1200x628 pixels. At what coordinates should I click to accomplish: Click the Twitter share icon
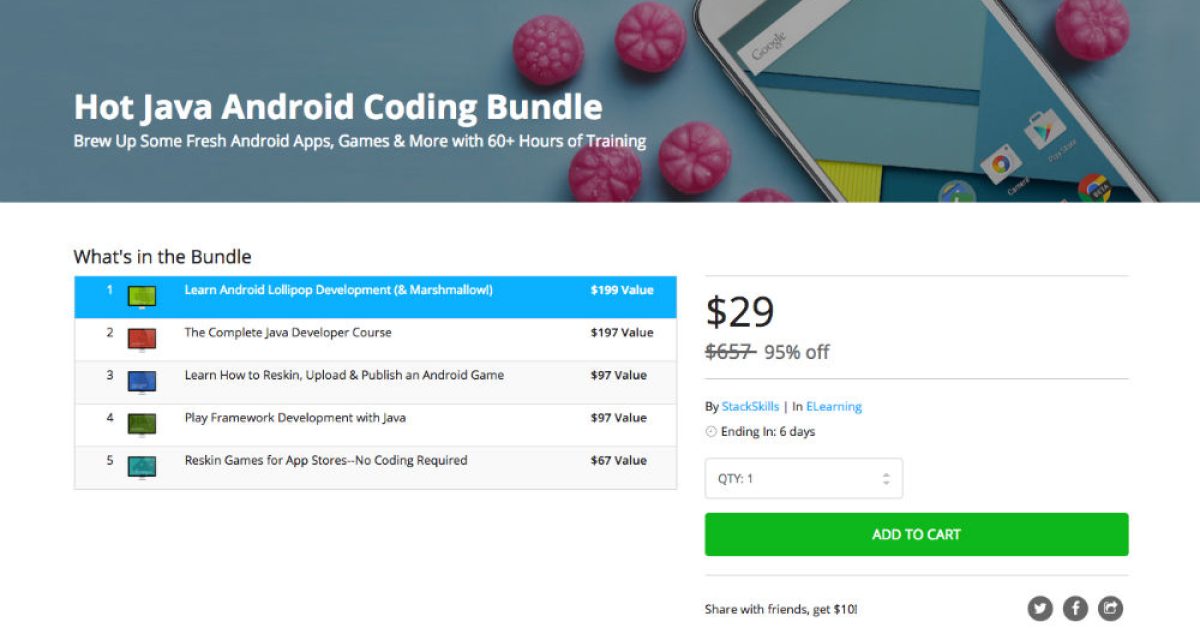tap(1040, 608)
